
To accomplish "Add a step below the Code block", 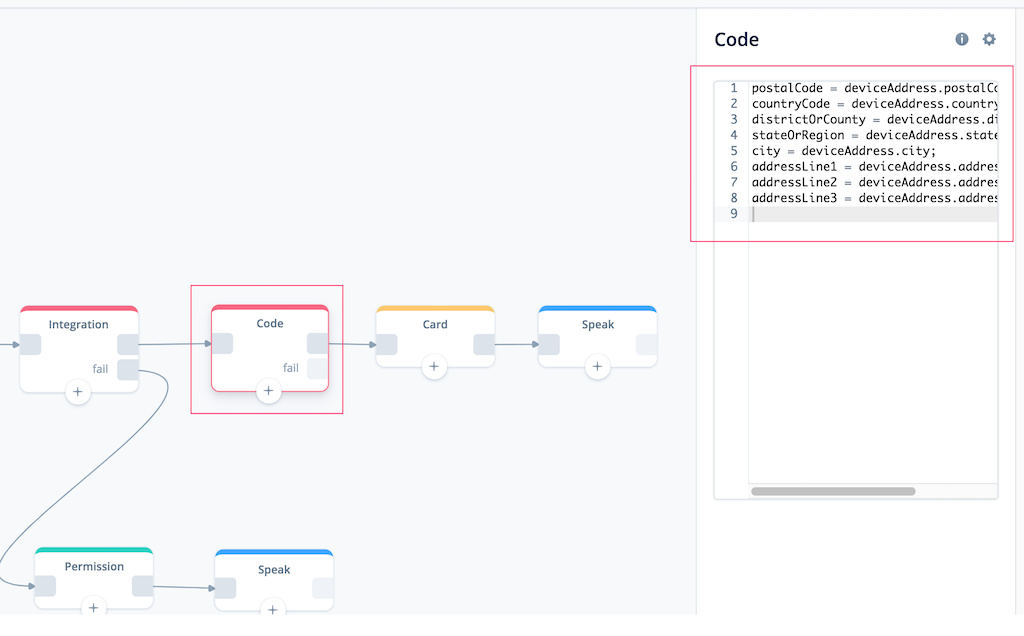I will click(x=268, y=390).
